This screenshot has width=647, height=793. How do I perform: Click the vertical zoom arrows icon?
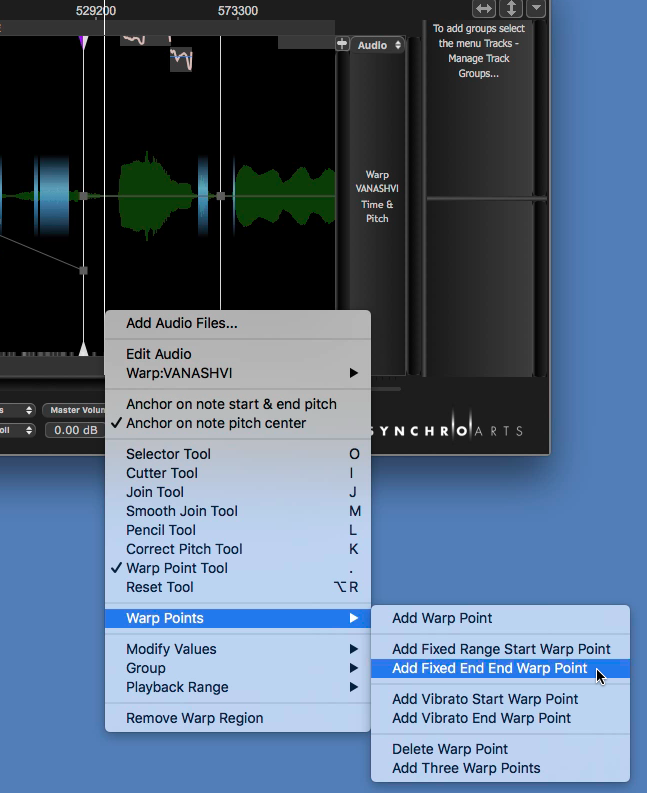(x=511, y=9)
